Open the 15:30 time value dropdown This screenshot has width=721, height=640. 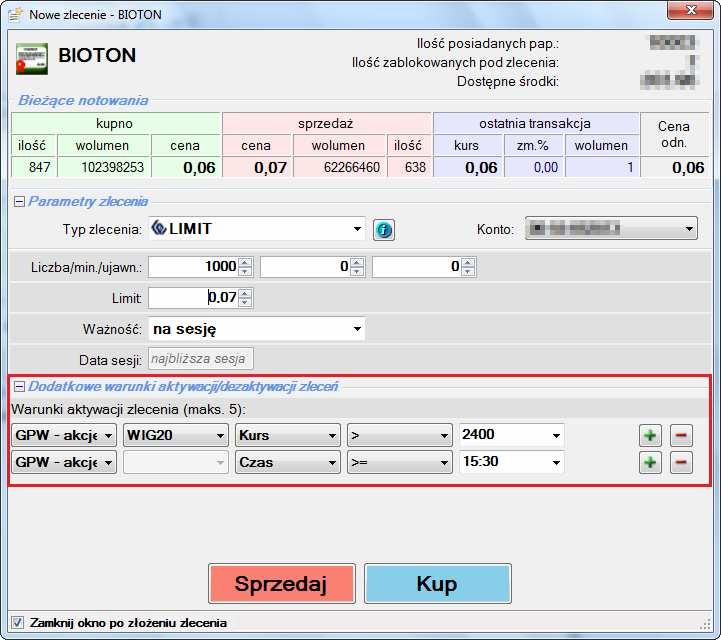pos(512,462)
